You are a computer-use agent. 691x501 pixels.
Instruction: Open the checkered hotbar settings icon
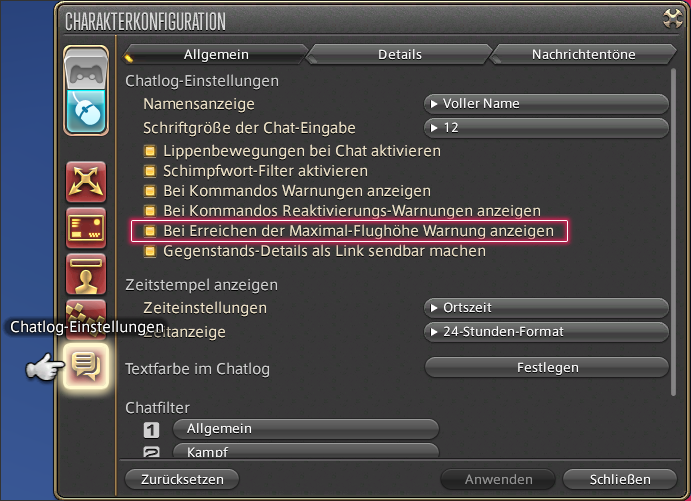tap(86, 313)
